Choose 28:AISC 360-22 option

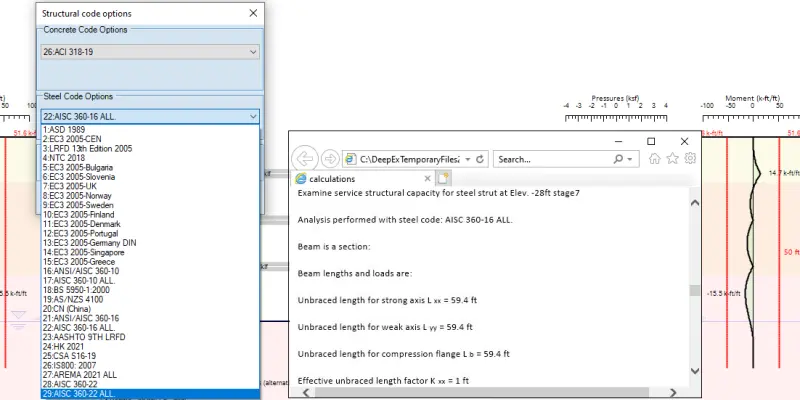coord(70,384)
